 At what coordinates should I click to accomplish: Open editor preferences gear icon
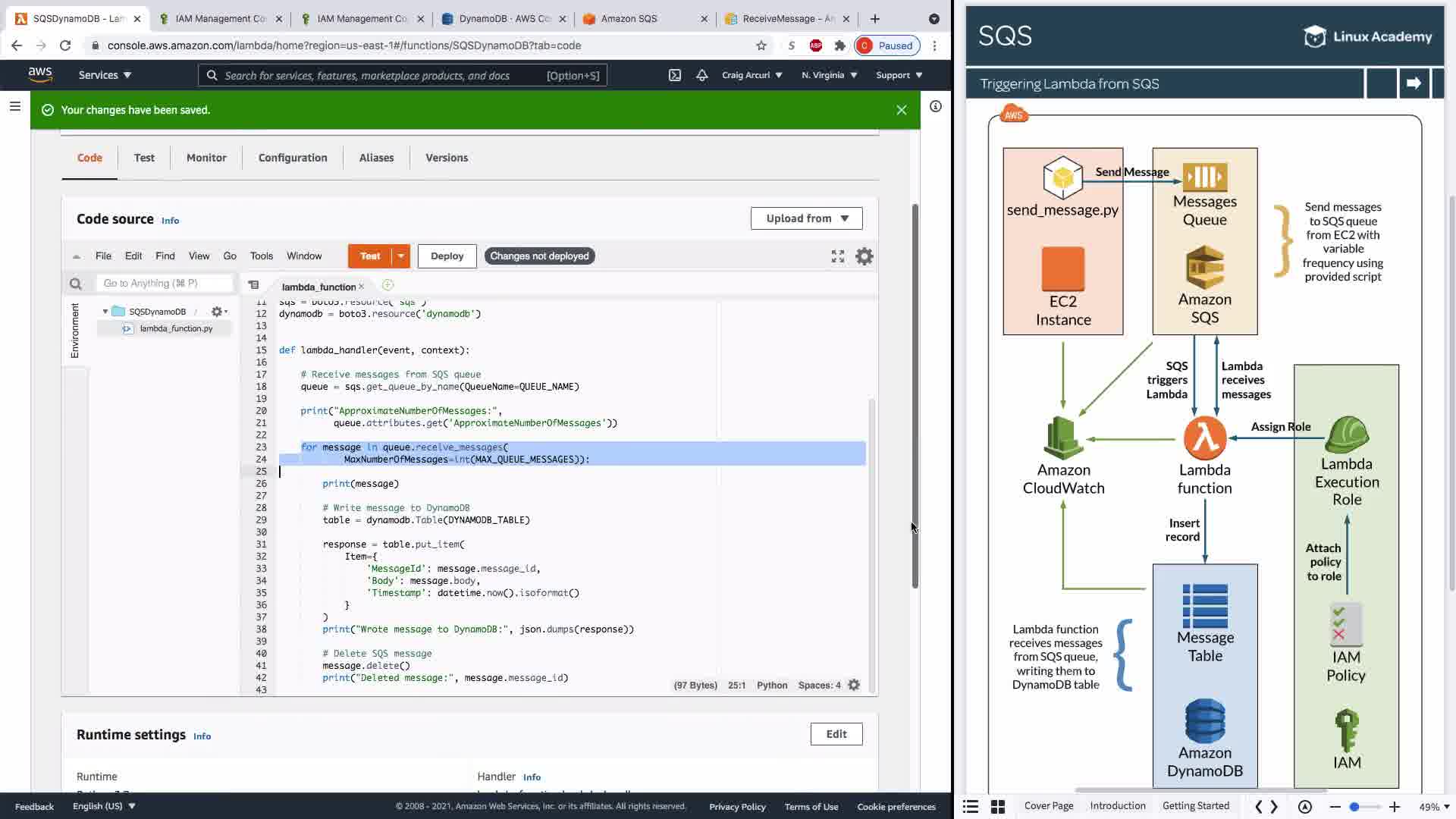(x=864, y=256)
